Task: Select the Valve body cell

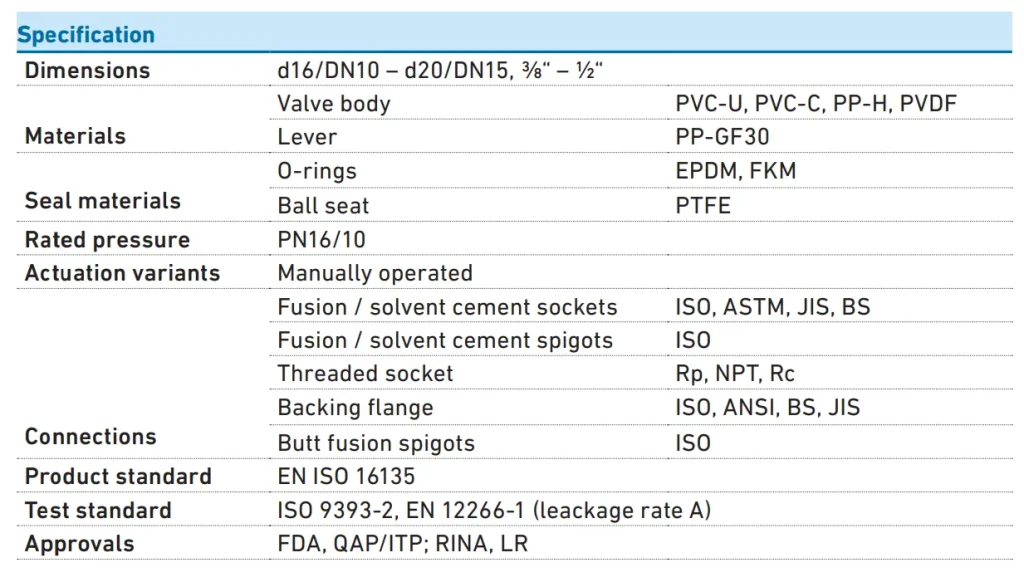Action: point(334,103)
